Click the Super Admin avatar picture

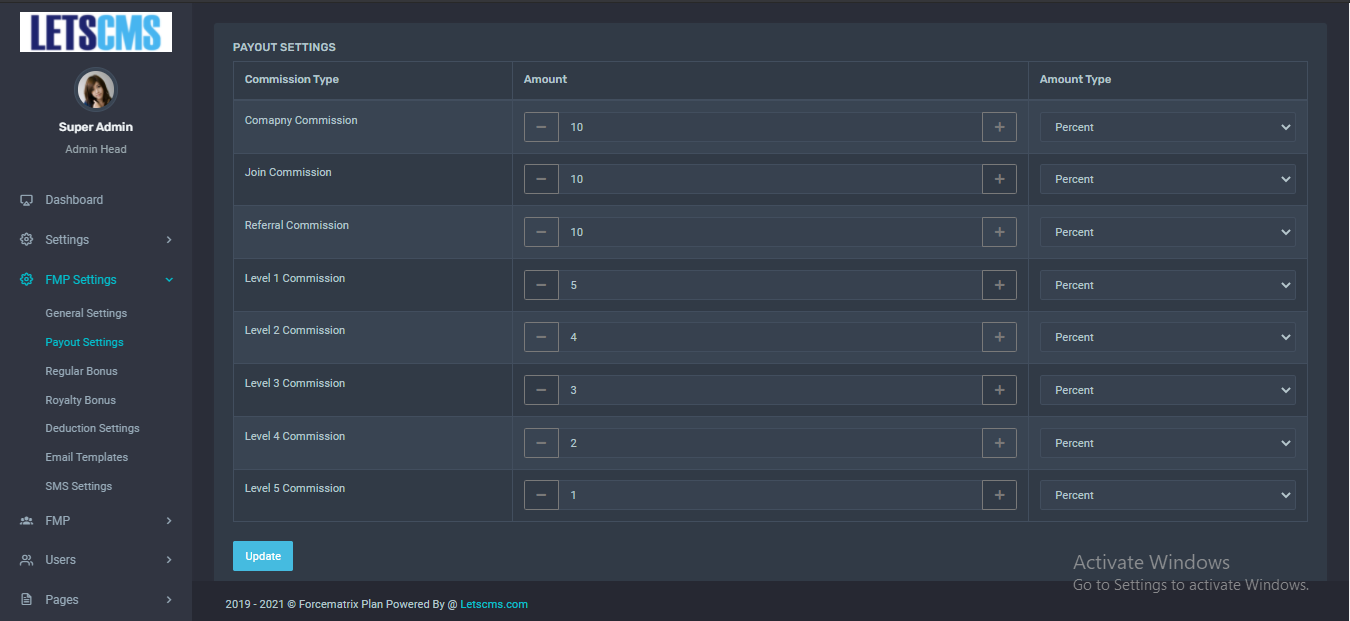(x=96, y=90)
